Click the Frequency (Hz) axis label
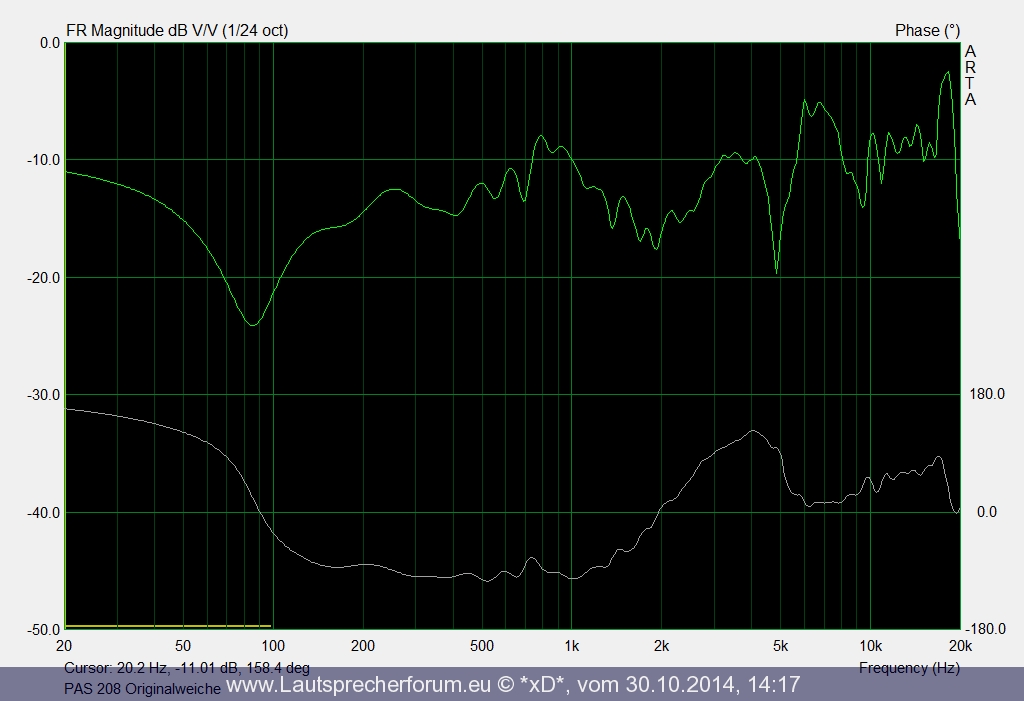The height and width of the screenshot is (701, 1024). pos(908,667)
